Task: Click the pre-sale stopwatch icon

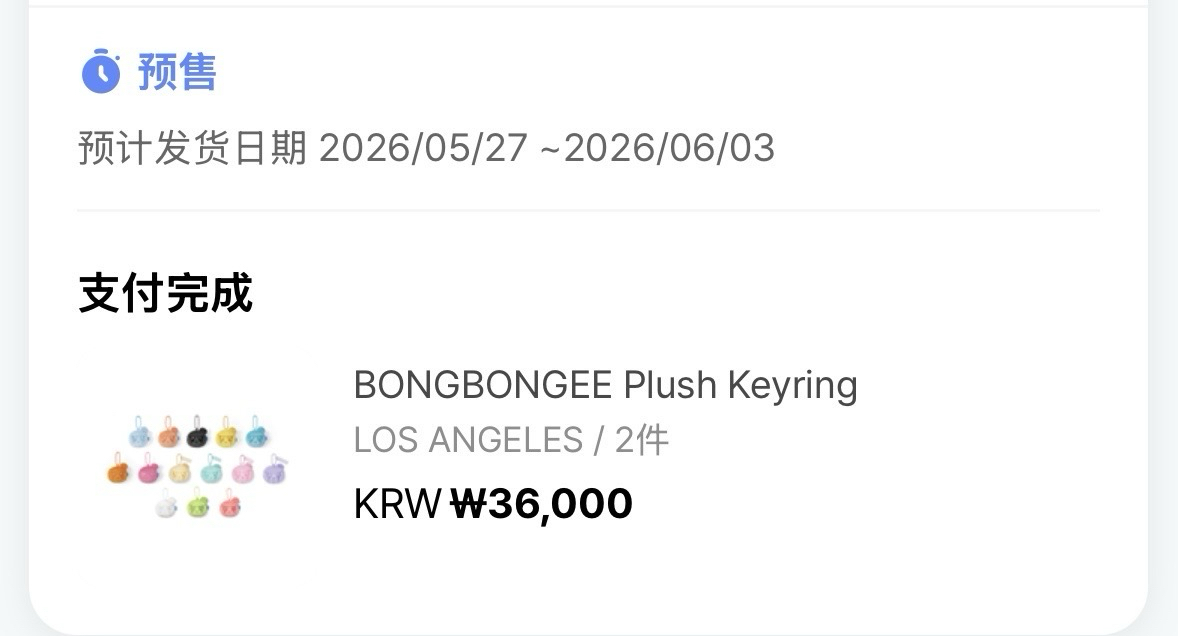Action: tap(100, 72)
